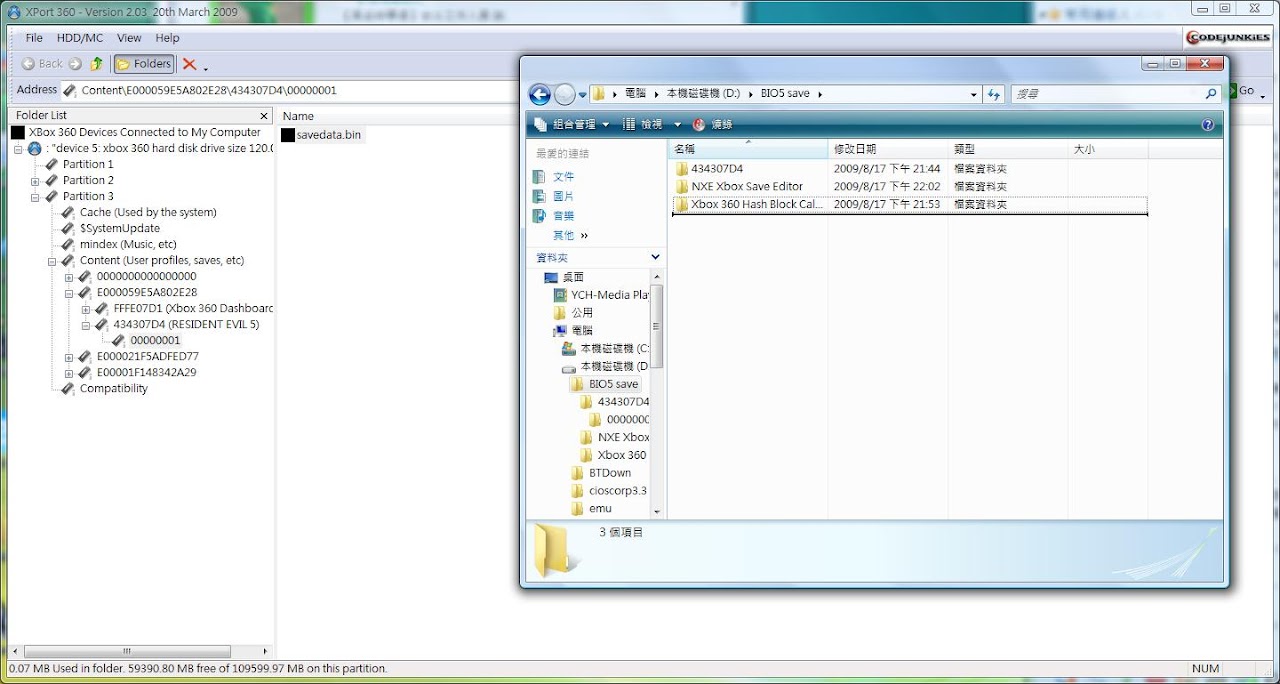The image size is (1280, 684).
Task: Click the Explorer help question mark icon
Action: point(1208,125)
